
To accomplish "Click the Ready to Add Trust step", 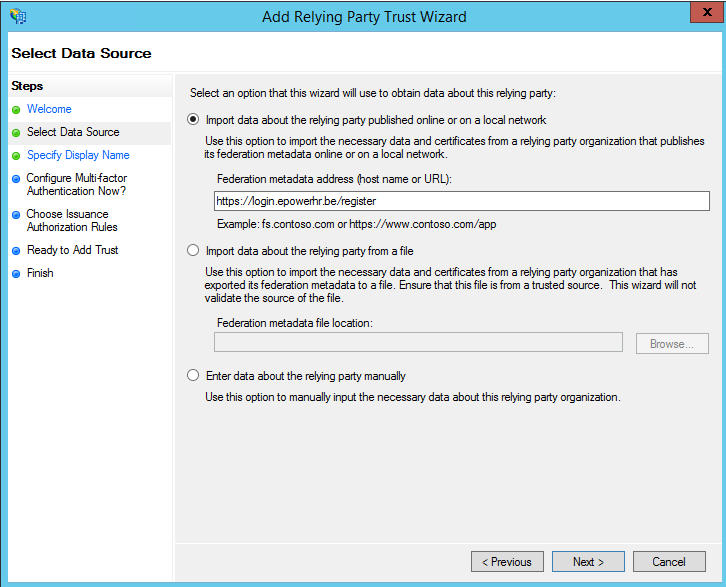I will click(73, 250).
